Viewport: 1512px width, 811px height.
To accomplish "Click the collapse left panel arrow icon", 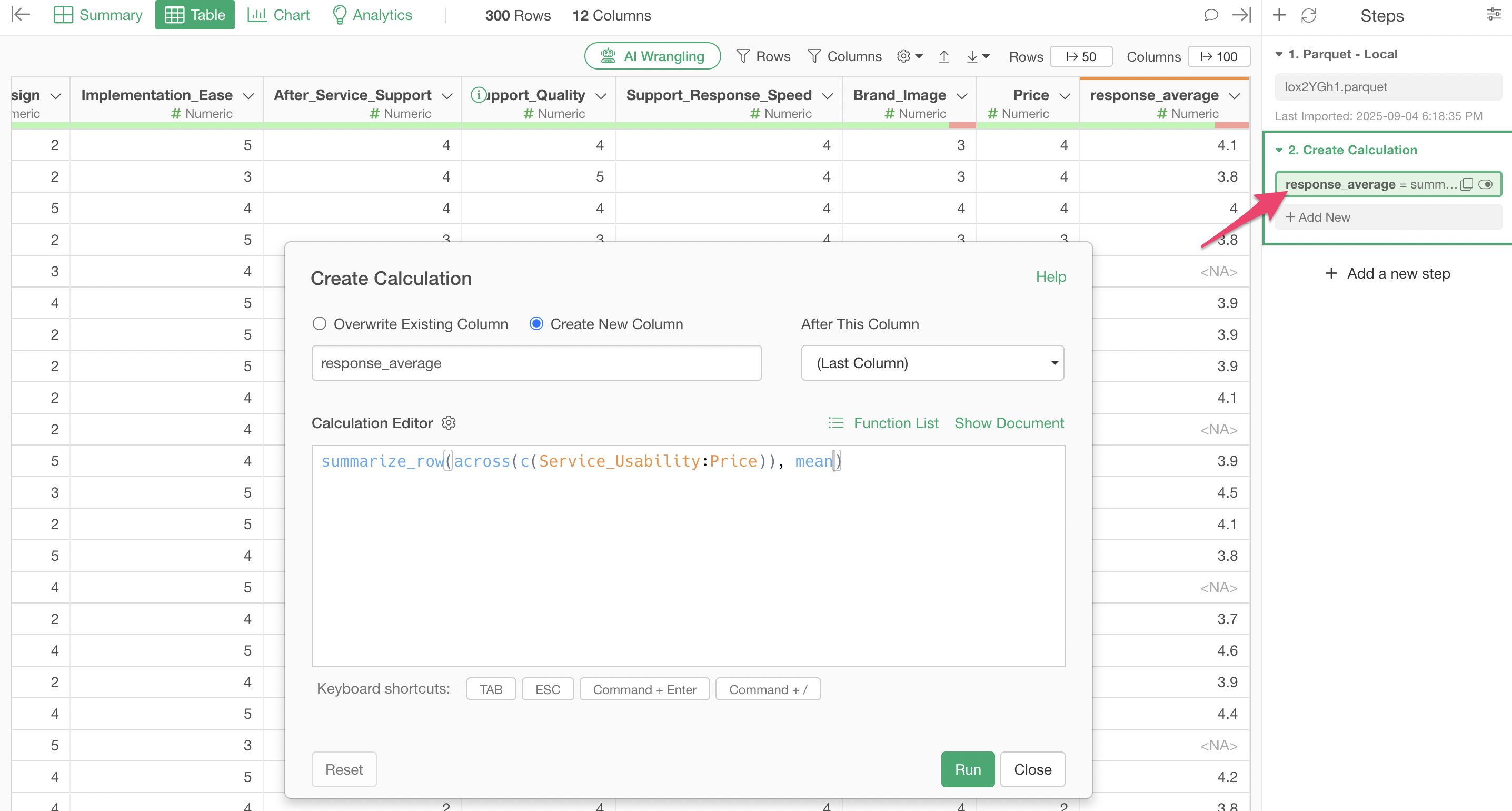I will coord(21,15).
